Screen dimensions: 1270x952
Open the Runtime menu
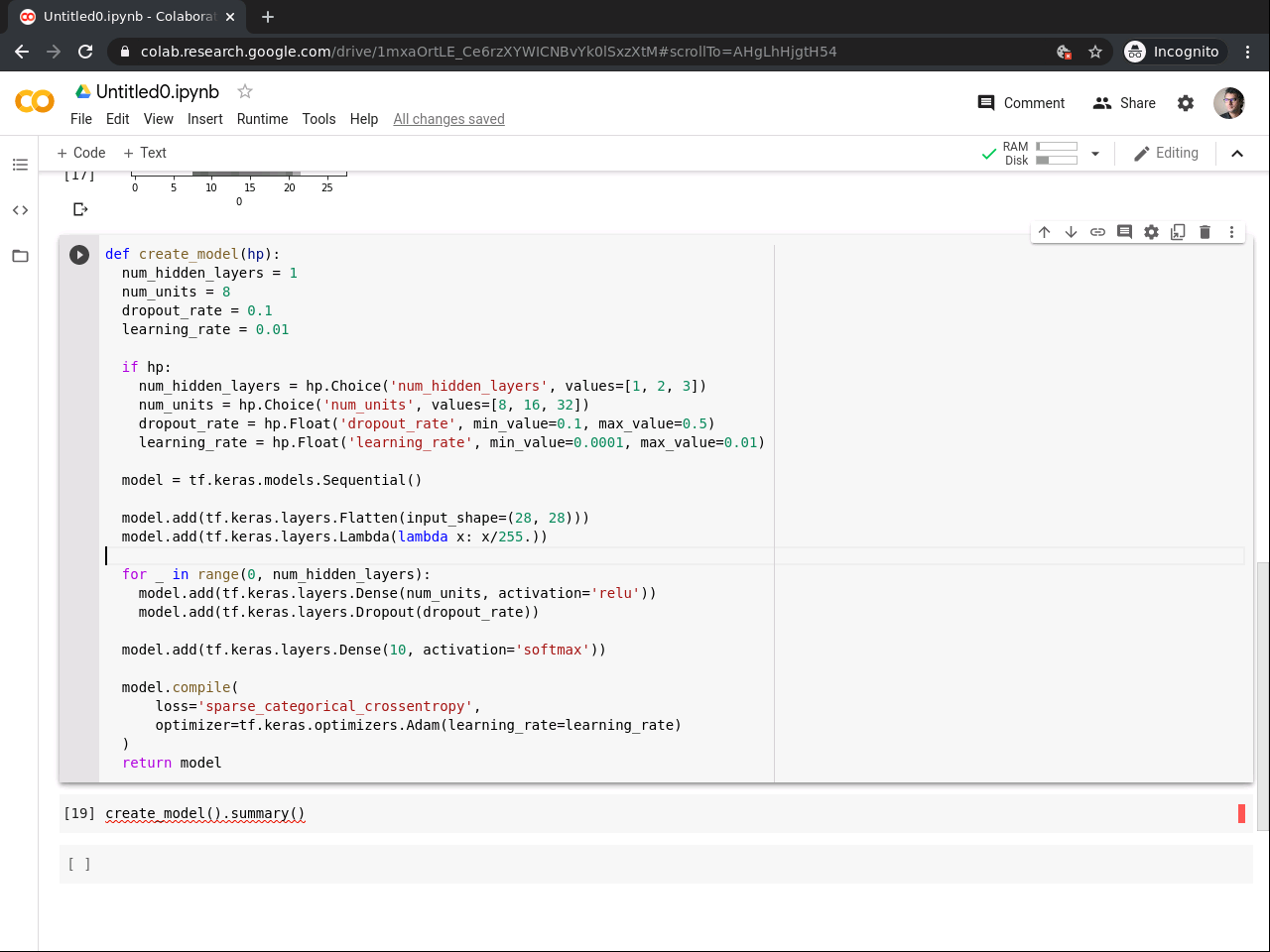(x=262, y=119)
